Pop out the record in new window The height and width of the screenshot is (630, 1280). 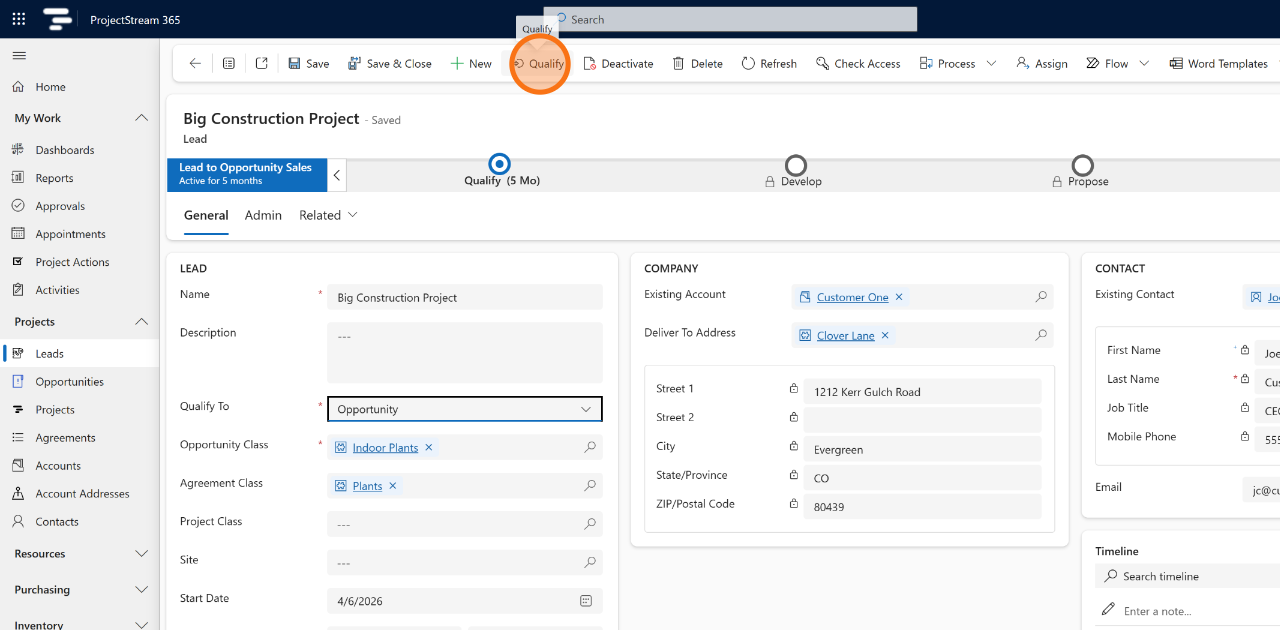point(262,63)
